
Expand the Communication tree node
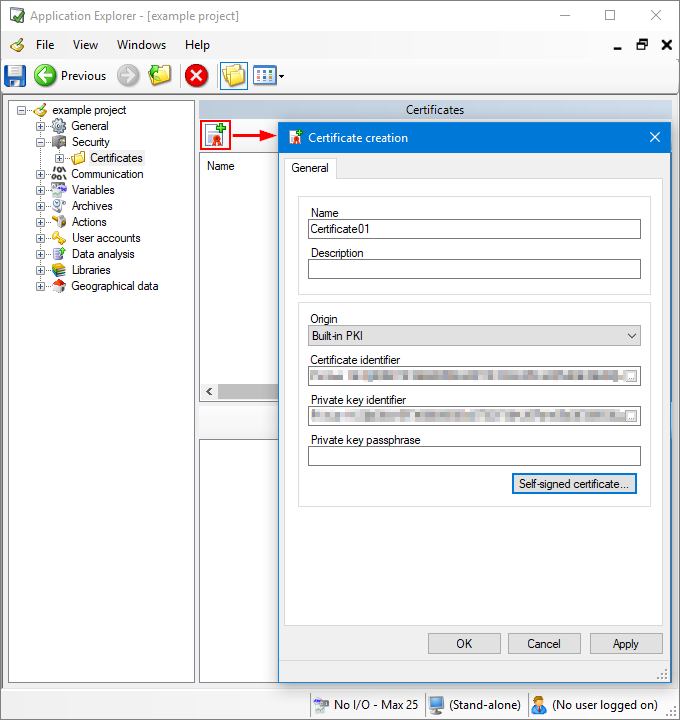coord(41,174)
